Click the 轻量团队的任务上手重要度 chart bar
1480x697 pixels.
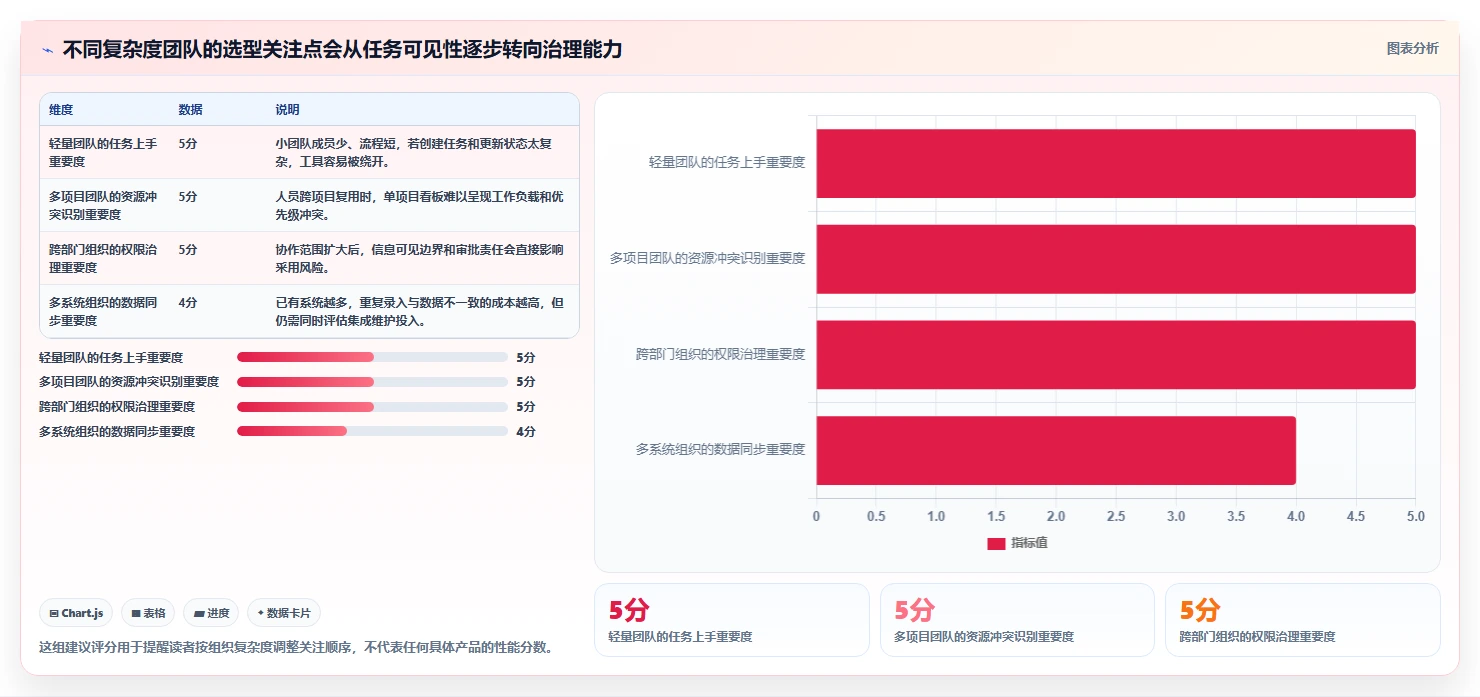point(1116,163)
